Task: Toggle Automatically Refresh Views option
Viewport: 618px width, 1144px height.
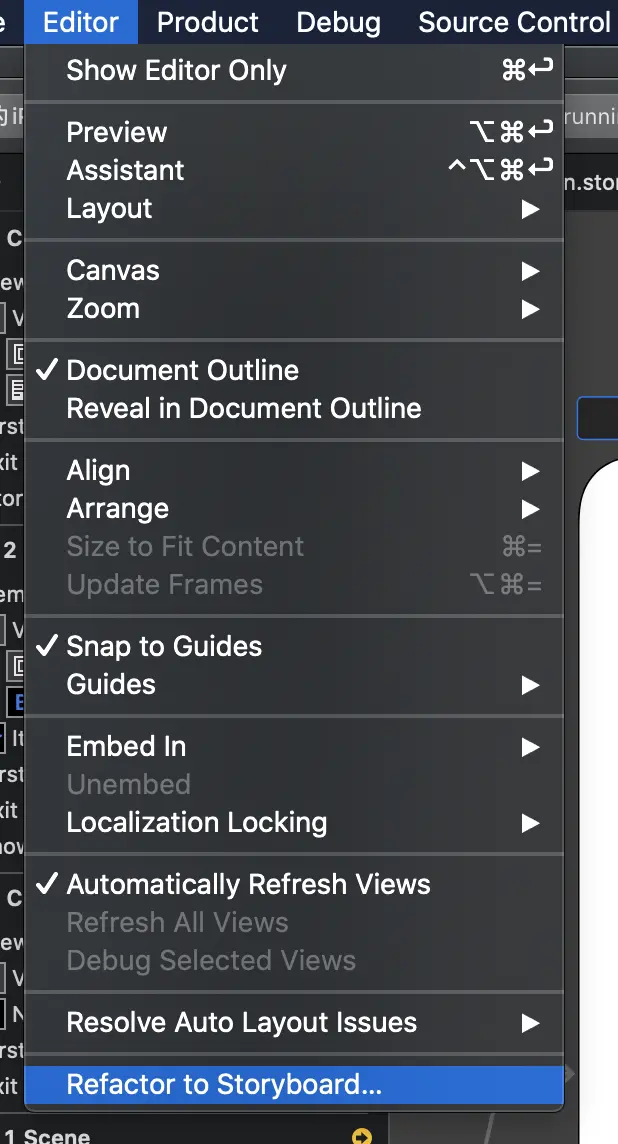Action: [x=248, y=884]
